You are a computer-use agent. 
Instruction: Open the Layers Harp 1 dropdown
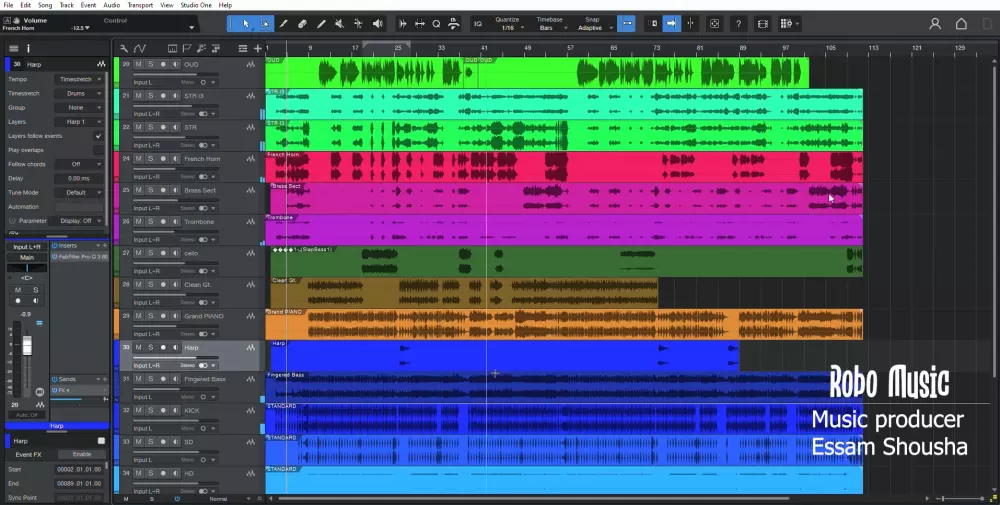pos(80,121)
